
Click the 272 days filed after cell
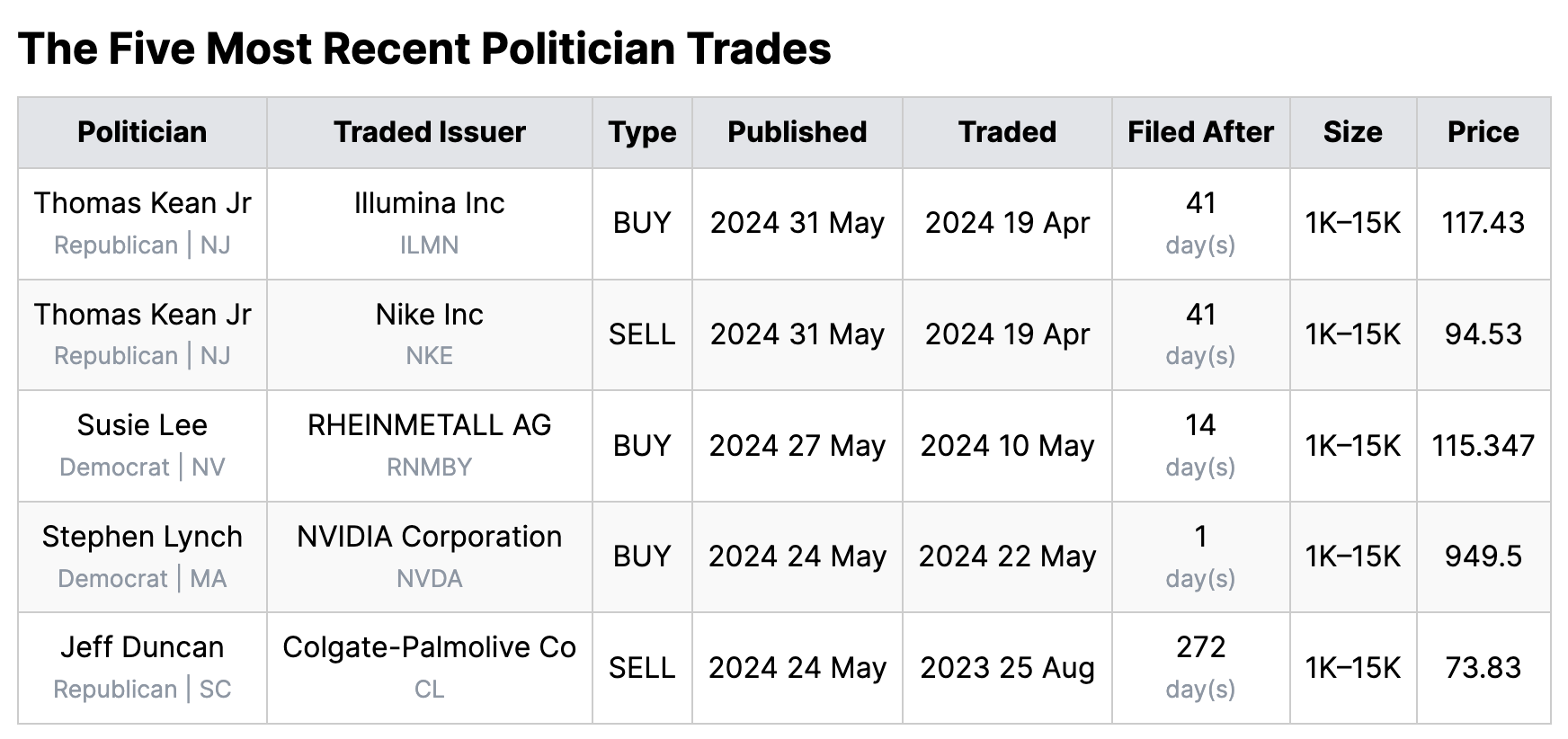click(x=1201, y=668)
